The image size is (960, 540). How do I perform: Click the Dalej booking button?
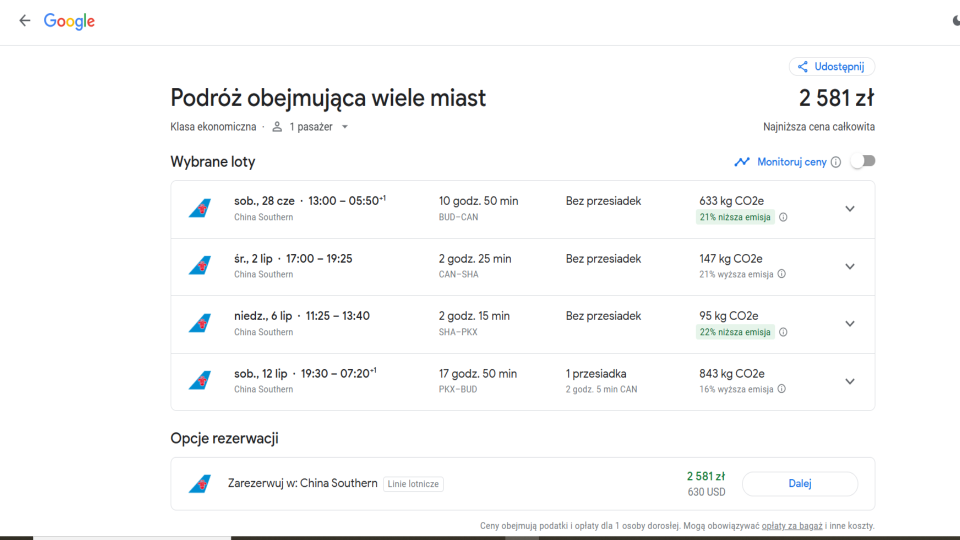(800, 484)
